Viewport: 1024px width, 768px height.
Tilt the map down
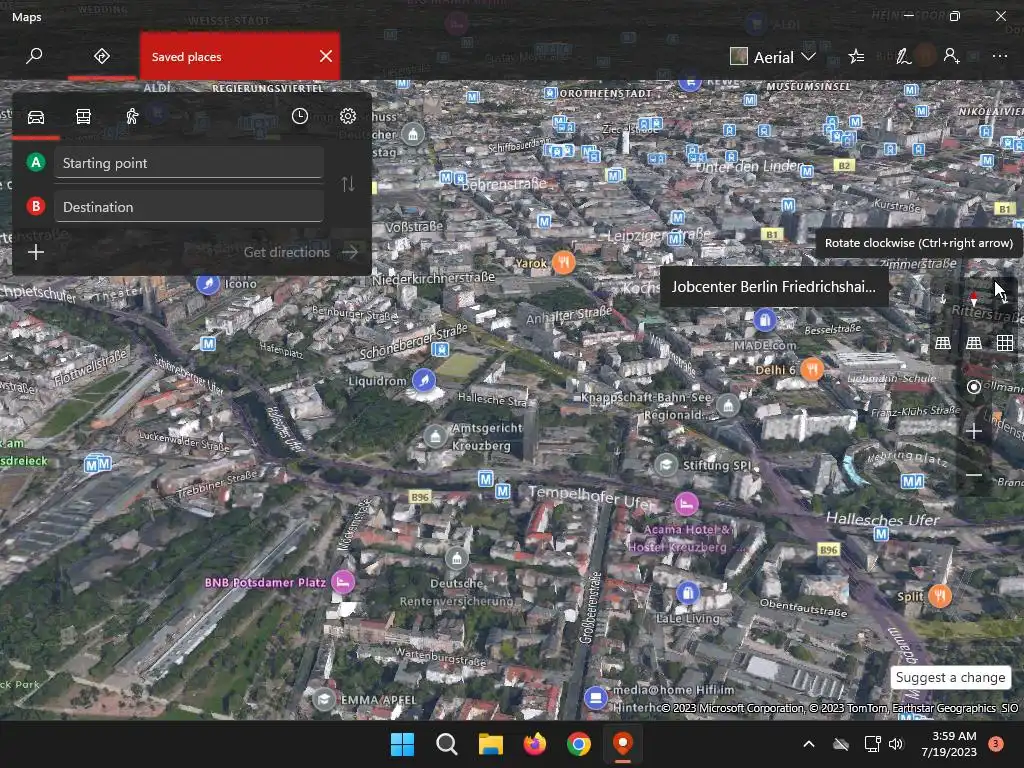[x=942, y=343]
